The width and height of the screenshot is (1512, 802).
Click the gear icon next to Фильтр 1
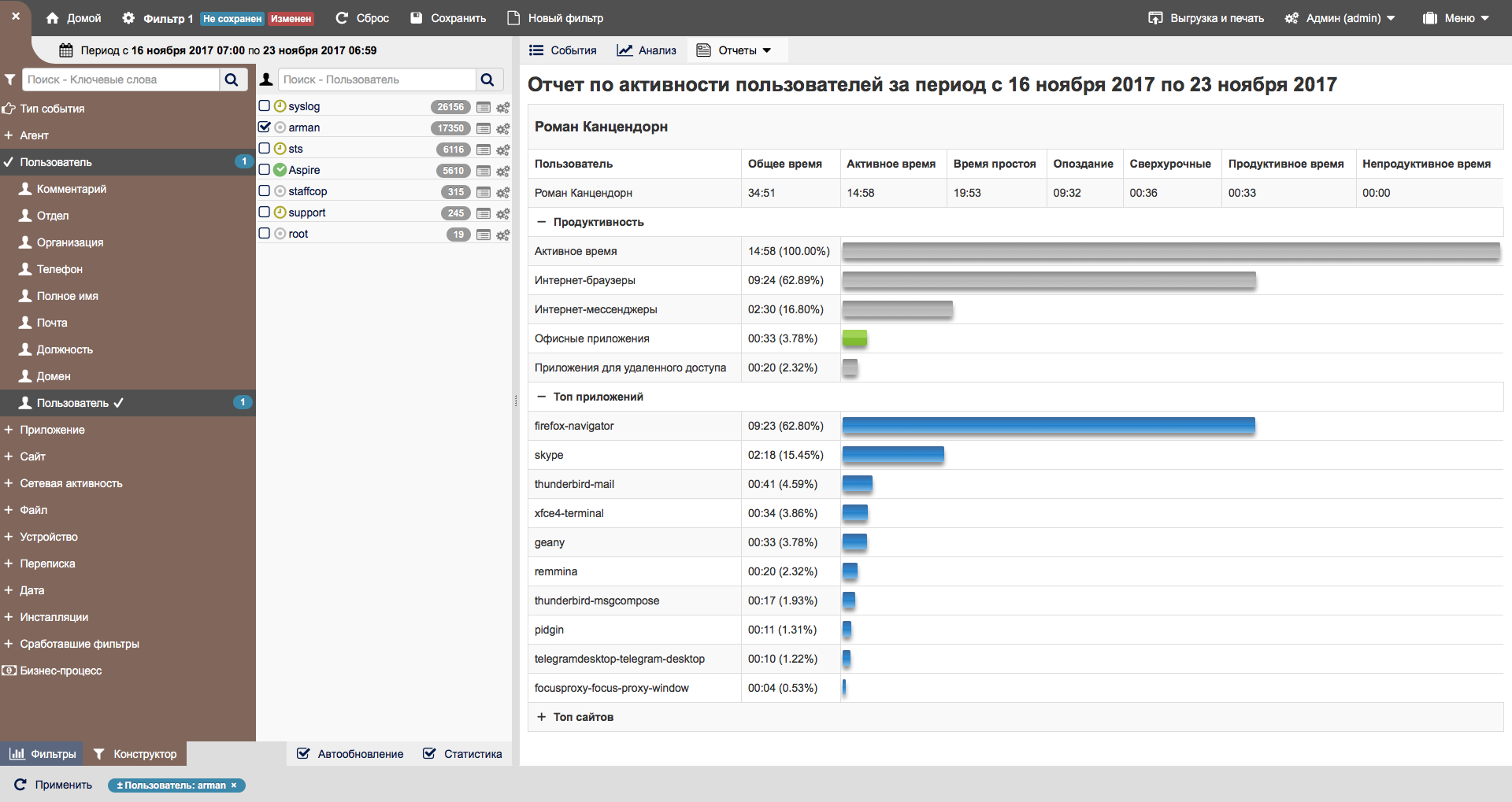[128, 18]
